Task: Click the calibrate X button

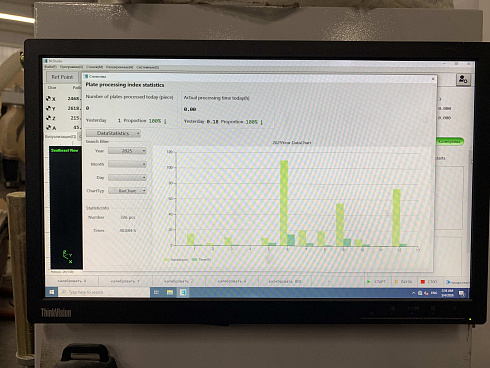Action: pyautogui.click(x=72, y=281)
